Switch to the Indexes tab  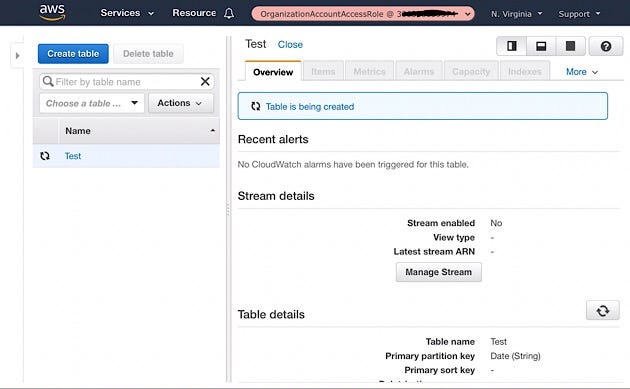coord(525,72)
